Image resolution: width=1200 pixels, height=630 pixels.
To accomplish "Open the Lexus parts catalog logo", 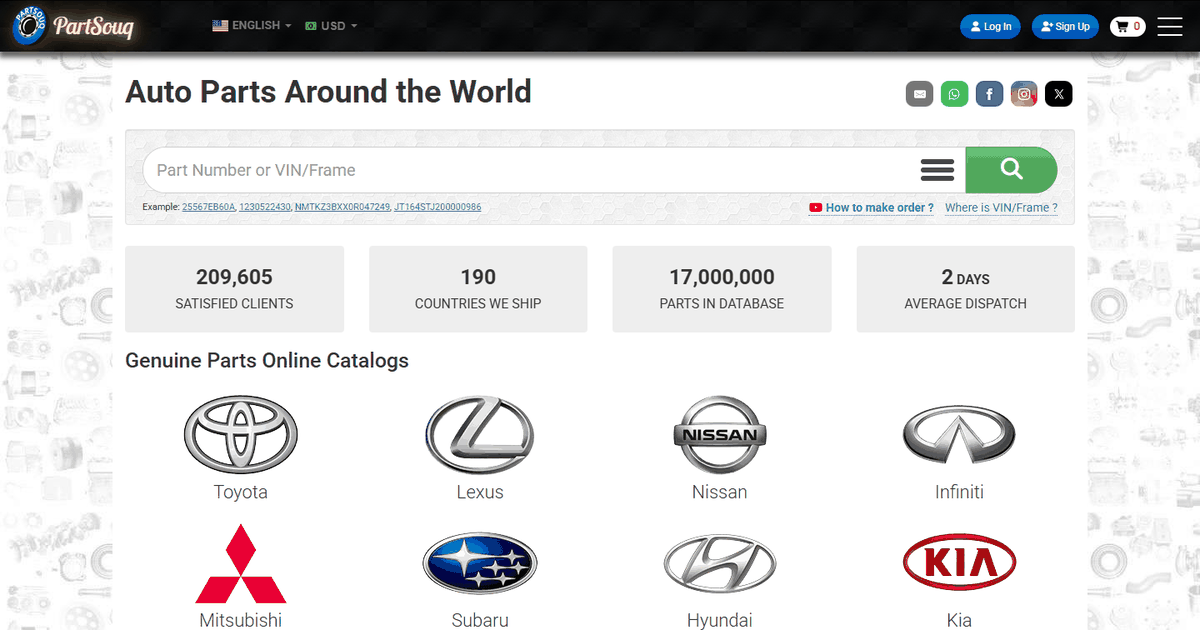I will pos(480,434).
